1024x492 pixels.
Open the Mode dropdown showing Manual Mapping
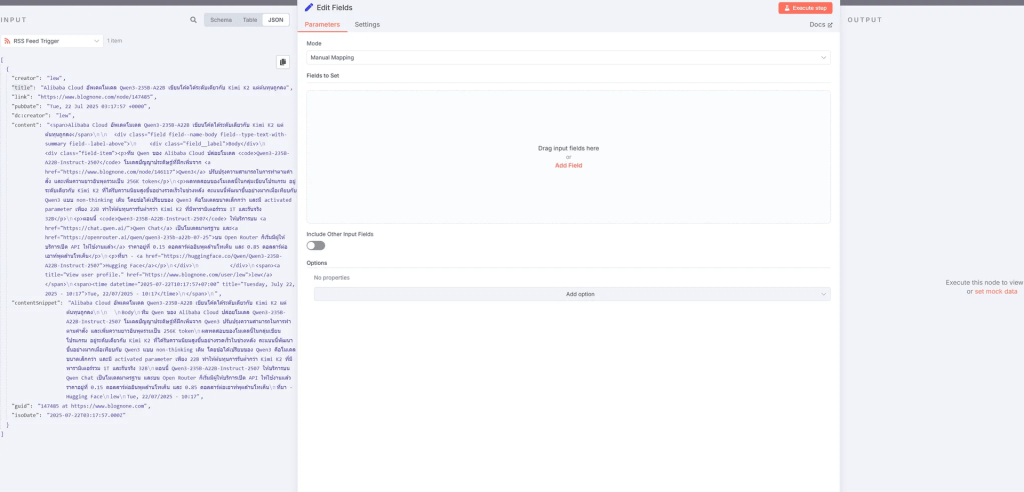(568, 58)
